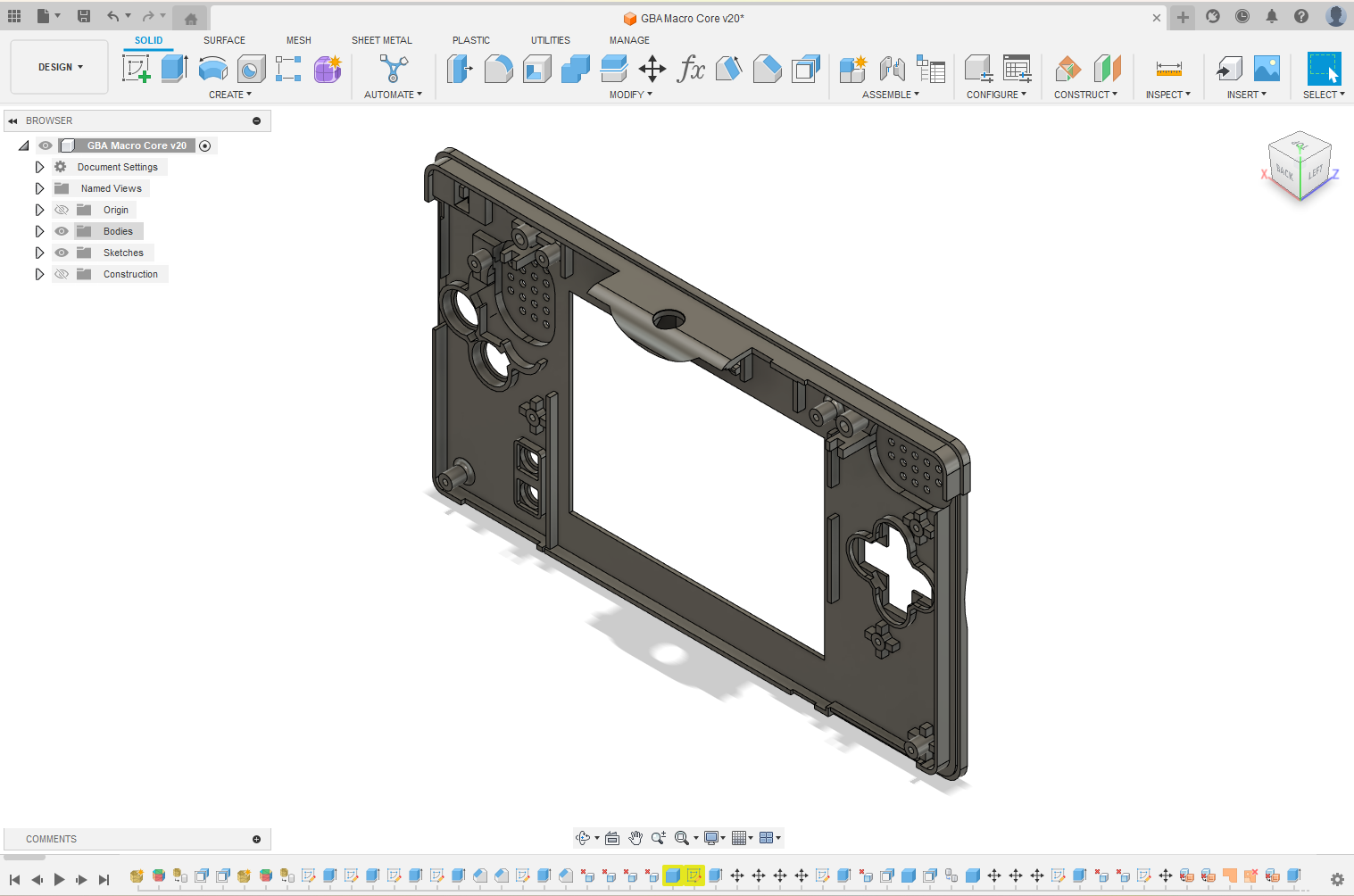Select the Shell tool icon
This screenshot has height=896, width=1354.
click(x=537, y=69)
